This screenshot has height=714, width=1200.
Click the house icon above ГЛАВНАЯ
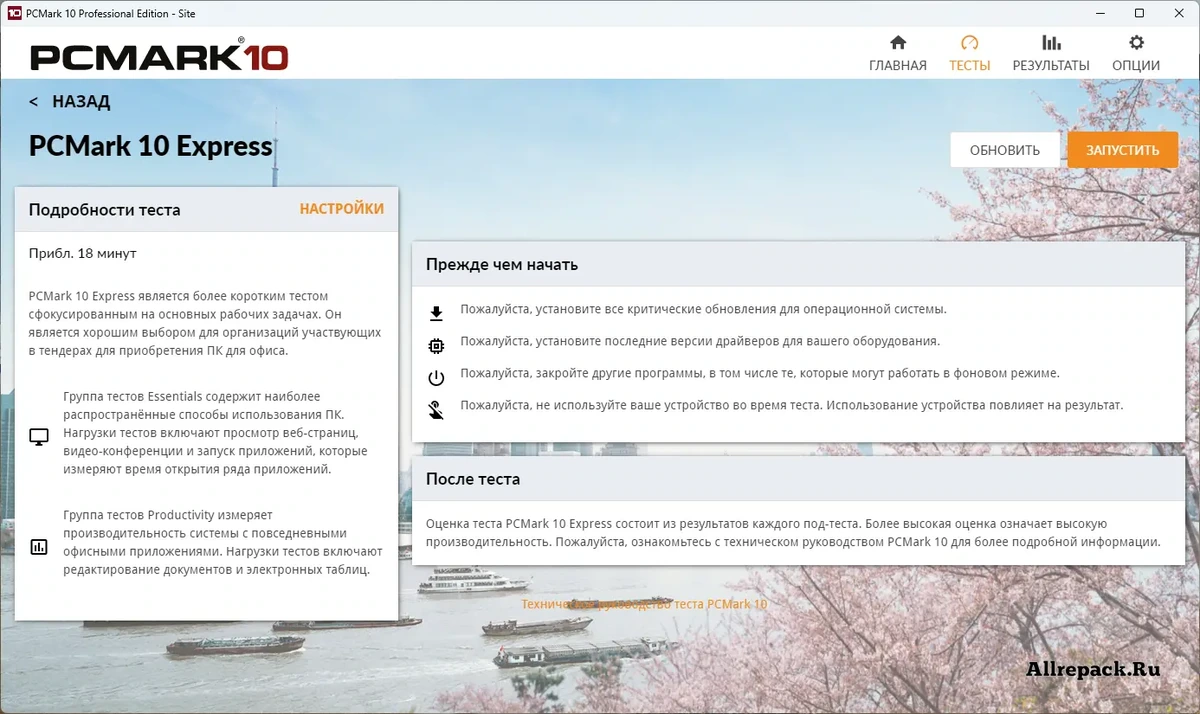898,43
